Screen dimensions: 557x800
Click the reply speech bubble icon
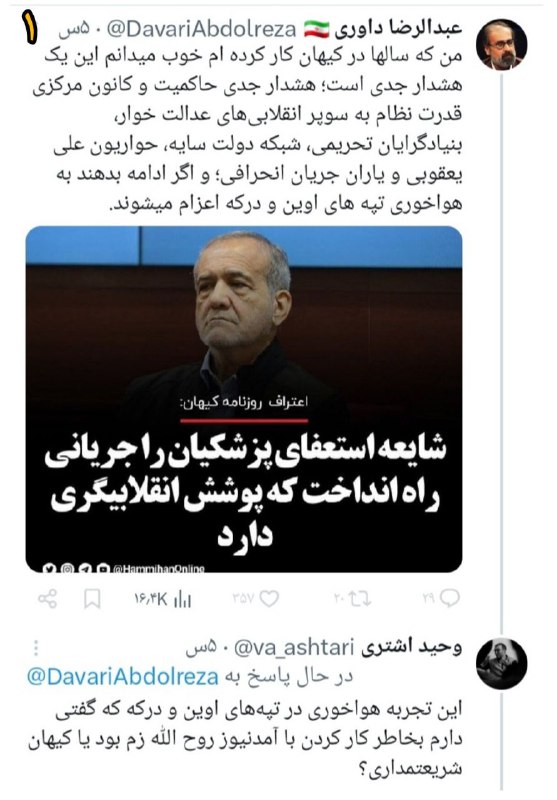point(450,598)
